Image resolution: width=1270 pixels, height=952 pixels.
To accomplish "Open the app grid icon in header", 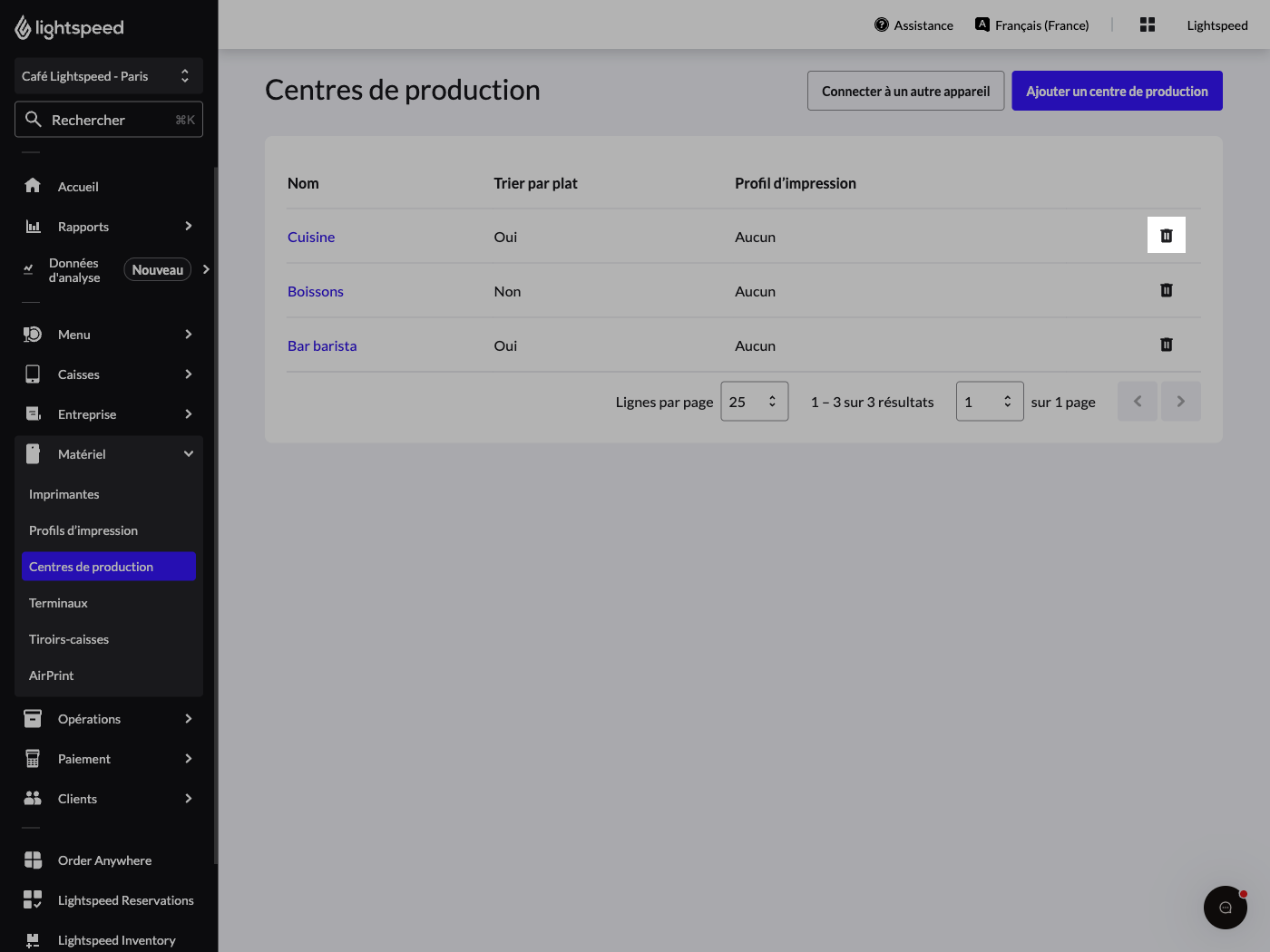I will 1148,24.
